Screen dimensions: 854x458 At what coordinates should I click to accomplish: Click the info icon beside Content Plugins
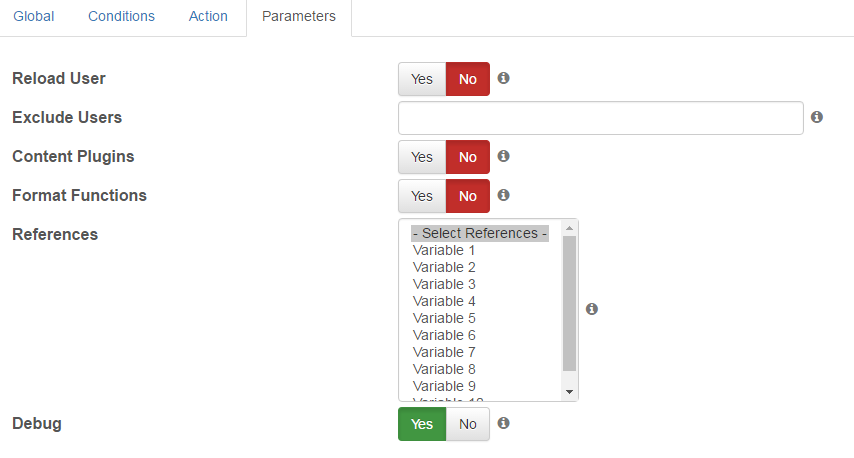click(x=504, y=156)
